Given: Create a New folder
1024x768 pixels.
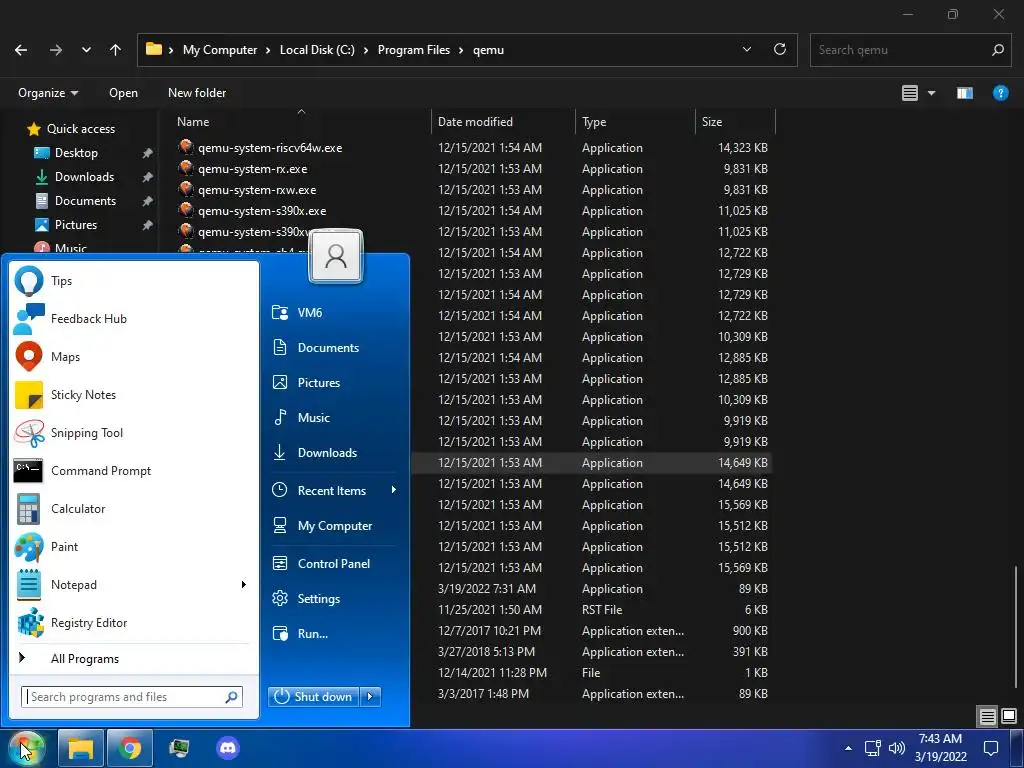Looking at the screenshot, I should pyautogui.click(x=197, y=93).
